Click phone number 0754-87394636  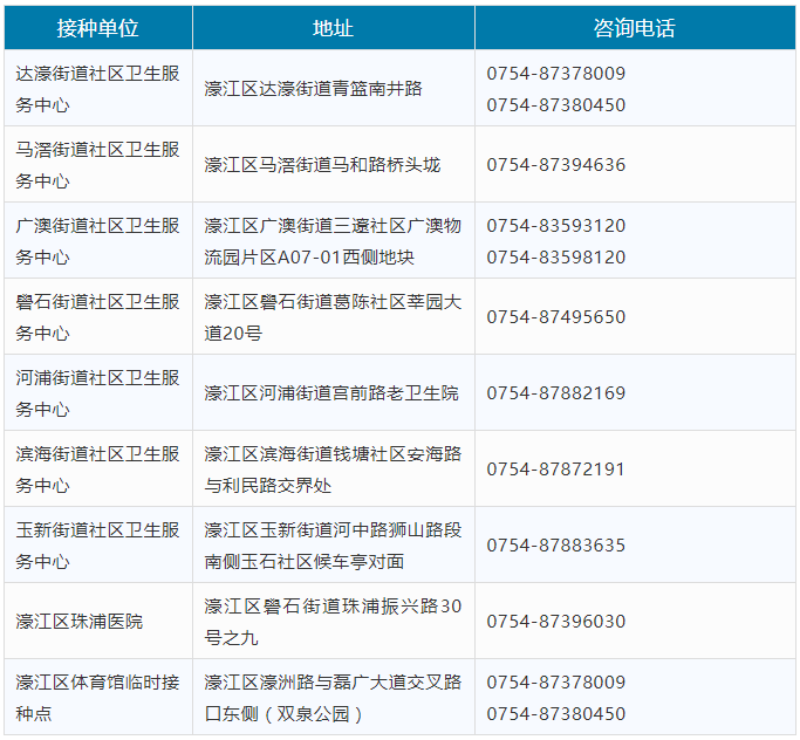tap(556, 165)
